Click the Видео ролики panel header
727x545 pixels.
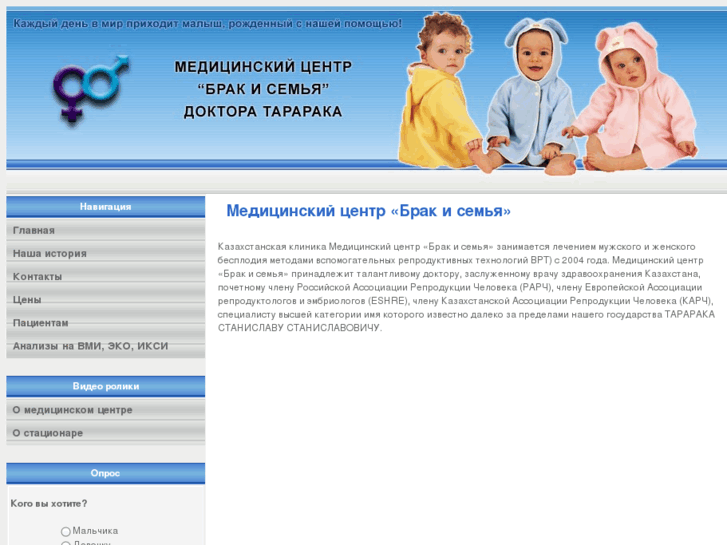tap(106, 386)
